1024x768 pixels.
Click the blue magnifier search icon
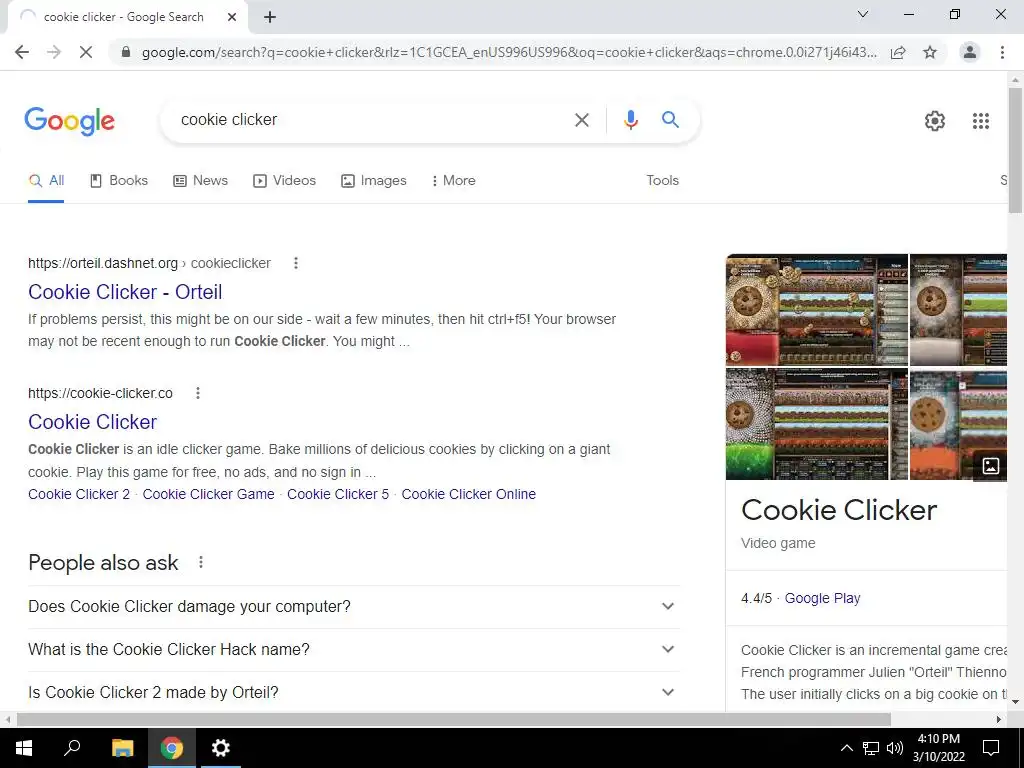670,120
